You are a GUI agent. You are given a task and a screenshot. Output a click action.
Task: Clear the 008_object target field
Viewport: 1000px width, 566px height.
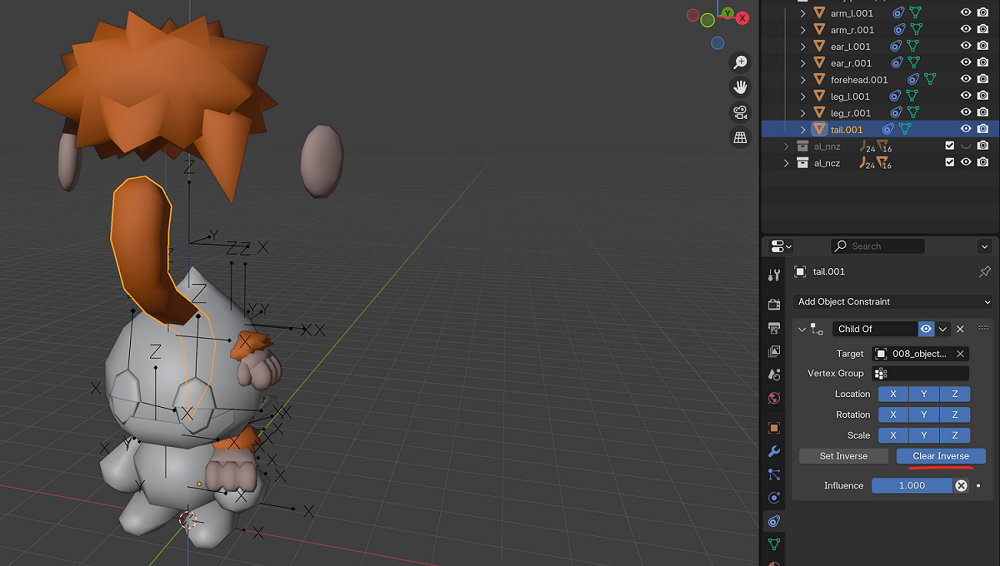coord(960,354)
